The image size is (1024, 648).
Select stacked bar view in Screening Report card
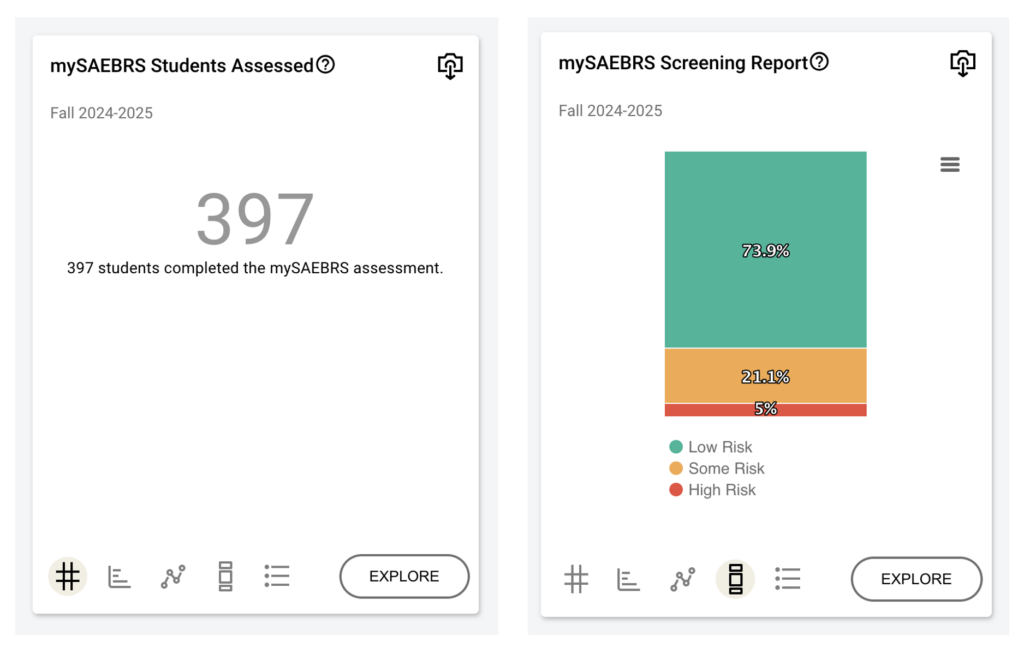735,579
